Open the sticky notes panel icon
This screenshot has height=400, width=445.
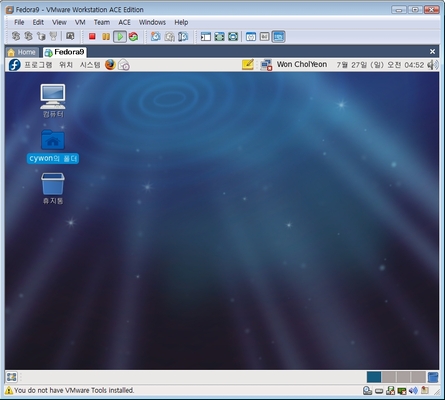click(x=248, y=65)
